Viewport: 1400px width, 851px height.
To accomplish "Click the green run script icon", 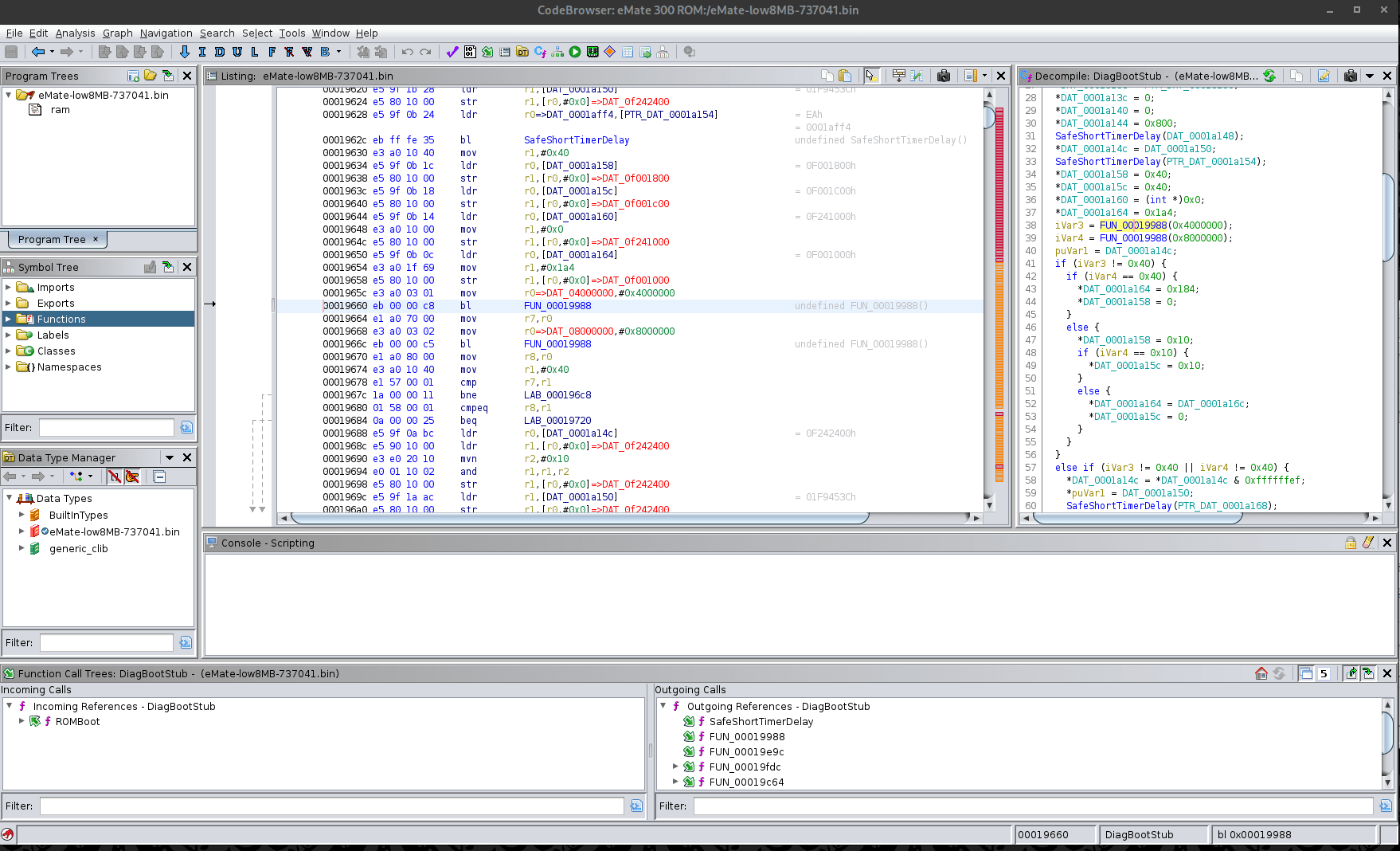I will (575, 52).
